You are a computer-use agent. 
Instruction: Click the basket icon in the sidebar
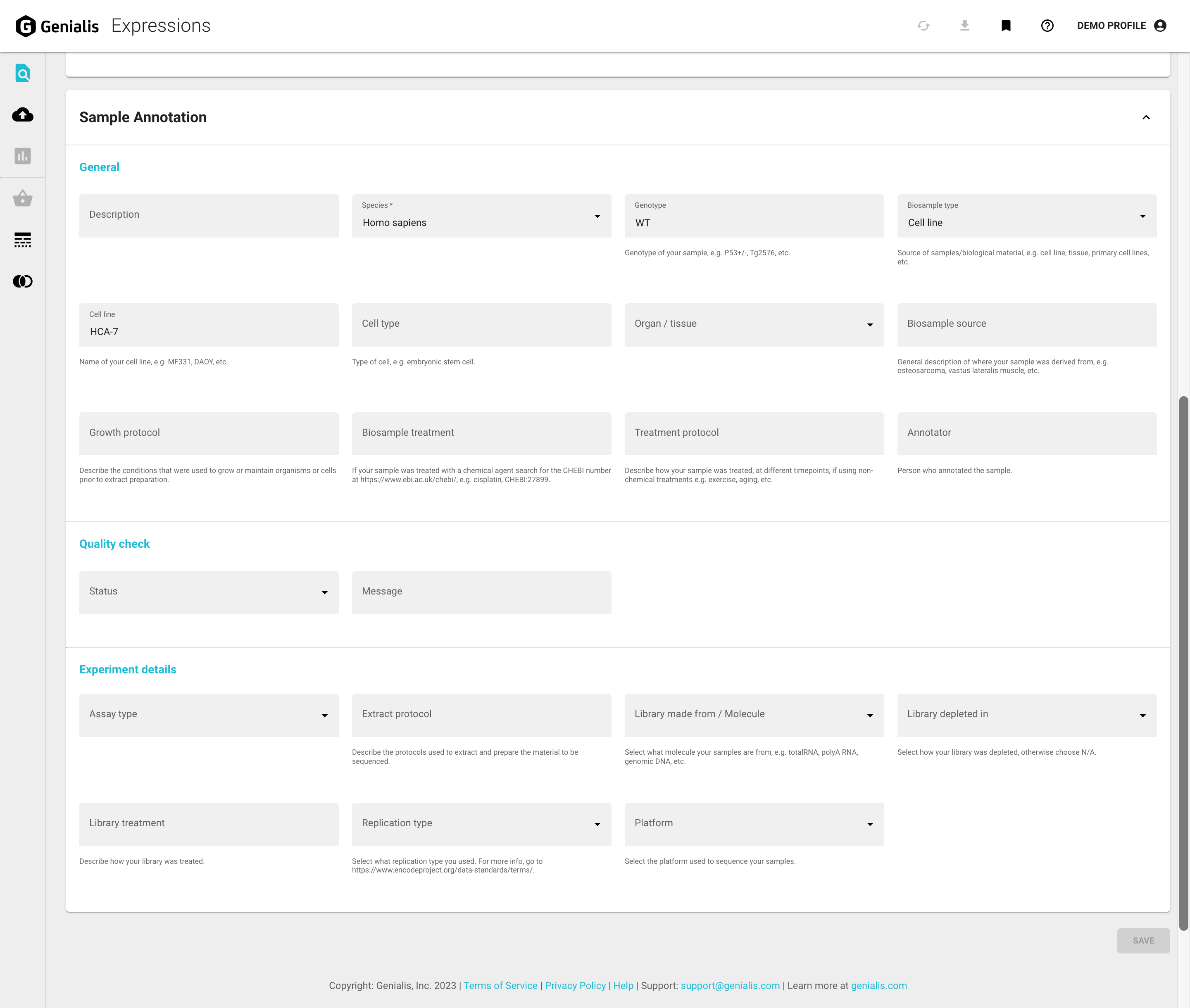click(x=22, y=198)
